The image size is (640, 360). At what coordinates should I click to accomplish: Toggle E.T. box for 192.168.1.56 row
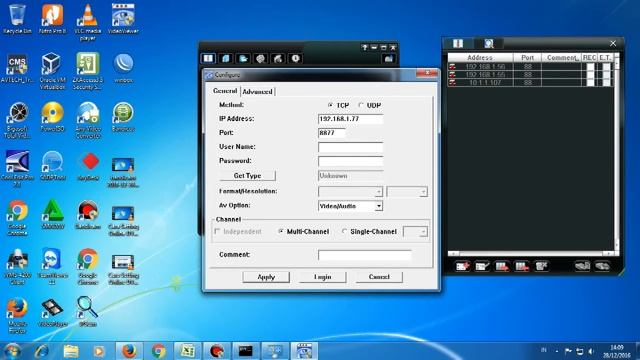606,67
